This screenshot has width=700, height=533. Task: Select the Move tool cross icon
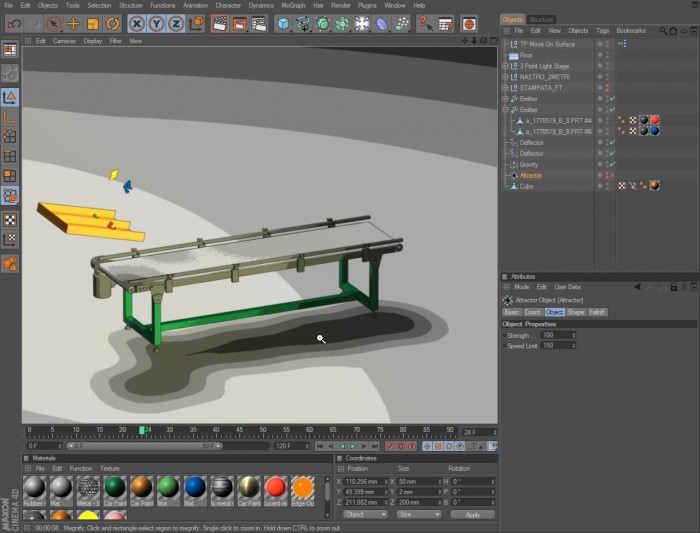(73, 24)
